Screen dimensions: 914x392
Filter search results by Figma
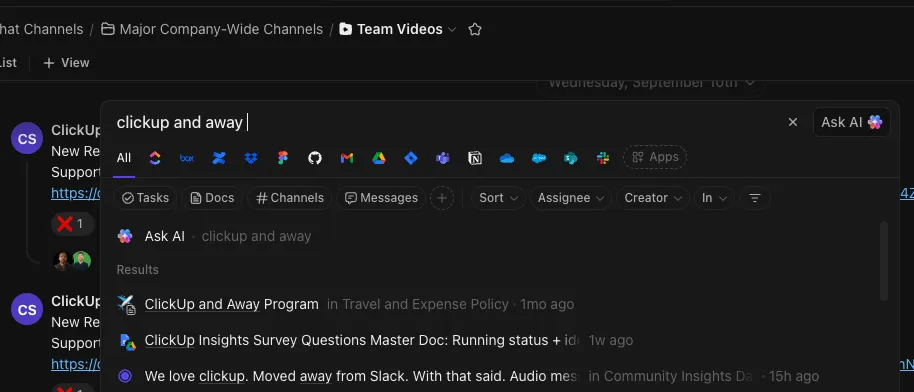click(283, 158)
